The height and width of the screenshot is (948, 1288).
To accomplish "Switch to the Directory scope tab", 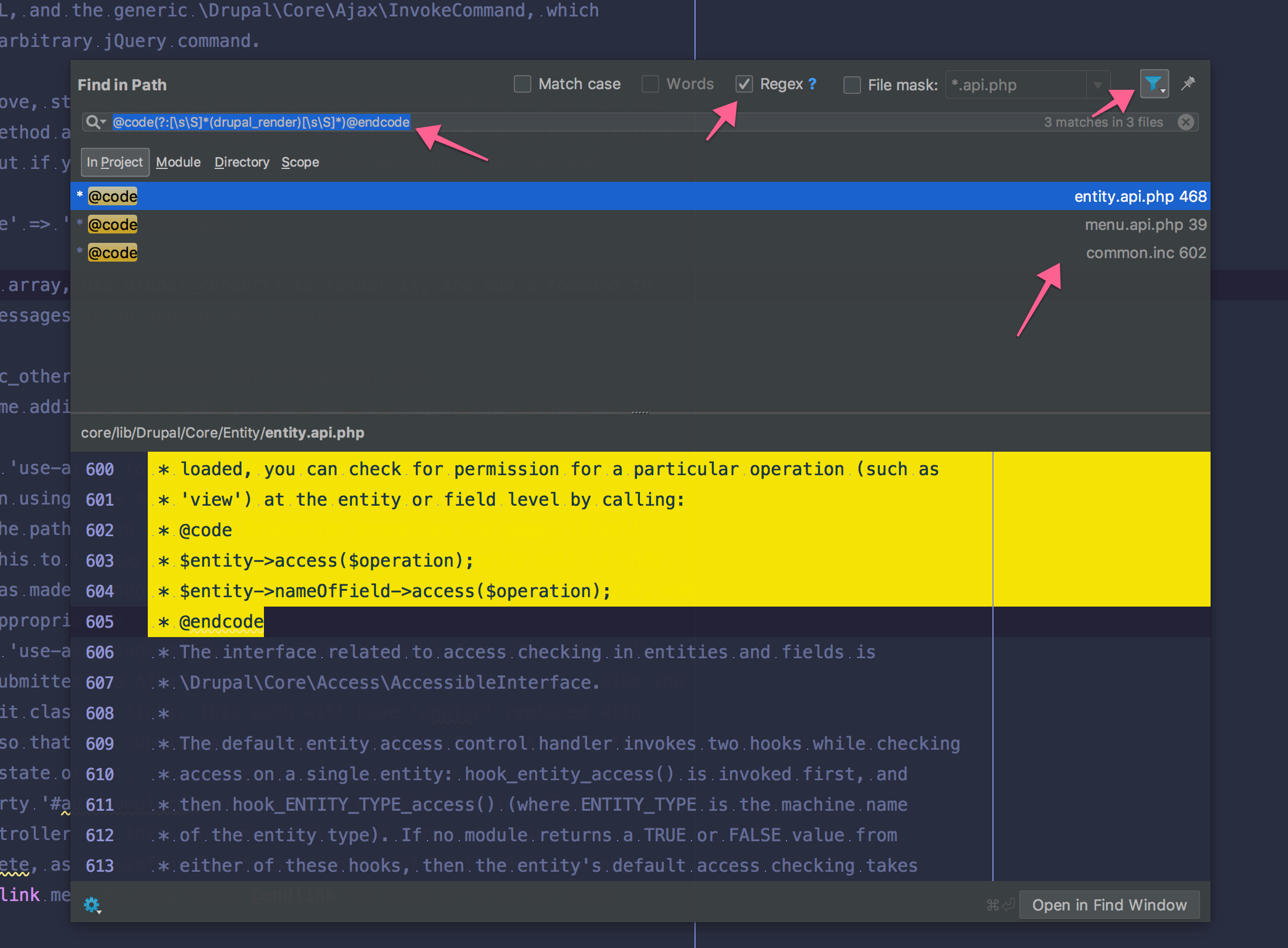I will click(242, 162).
